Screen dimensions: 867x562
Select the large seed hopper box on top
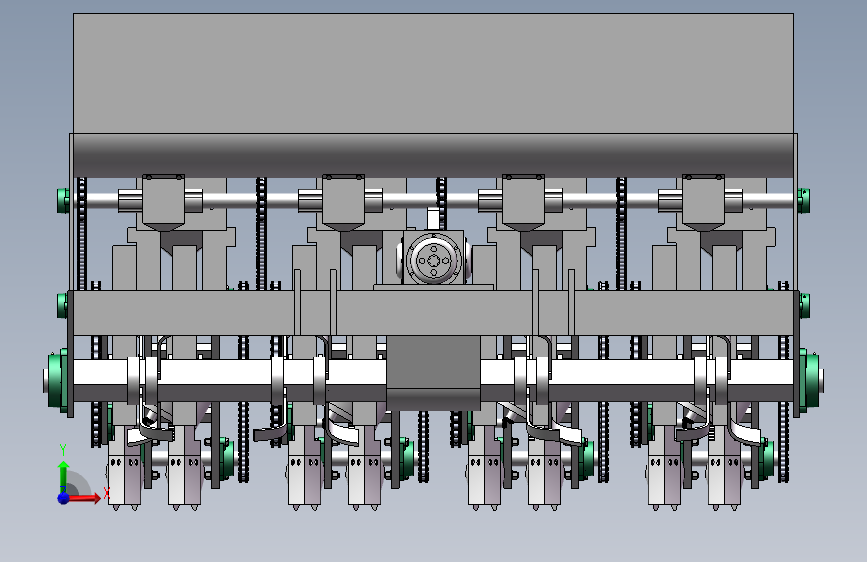(x=434, y=73)
